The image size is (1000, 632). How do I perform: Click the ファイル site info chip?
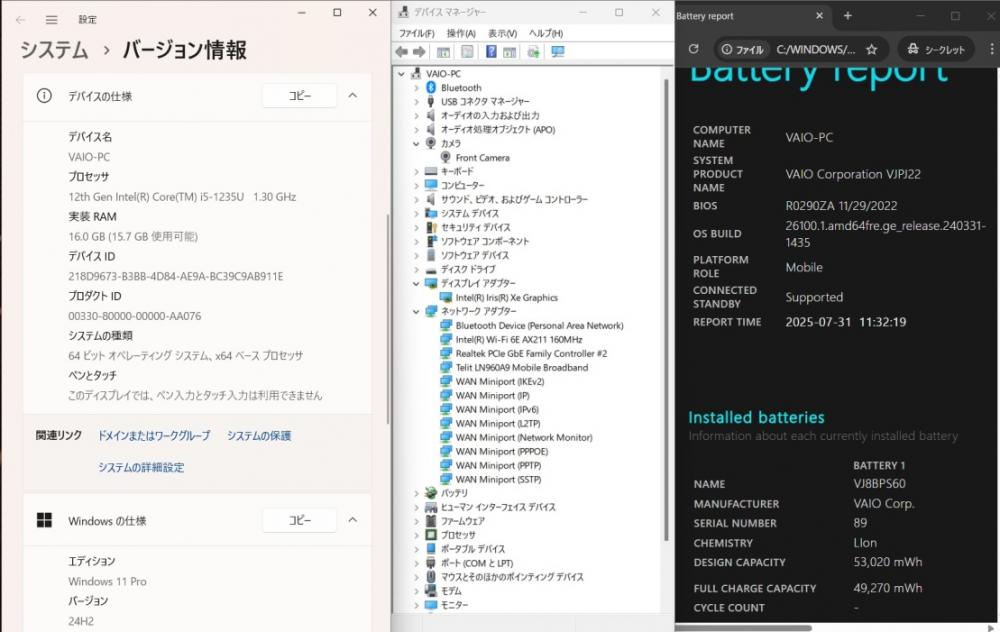coord(742,49)
